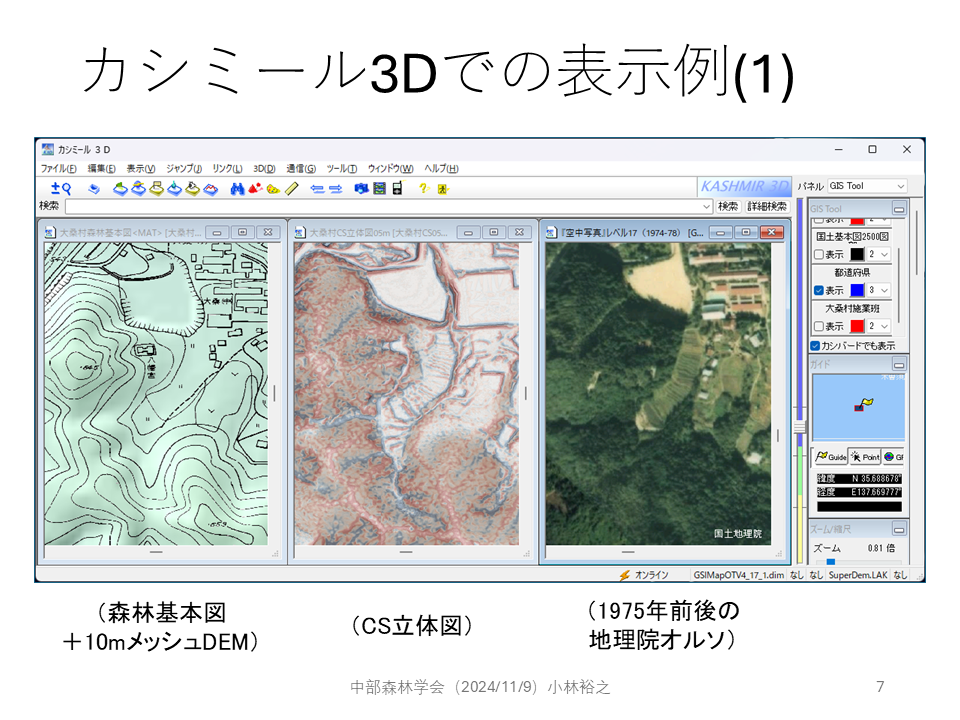Image resolution: width=960 pixels, height=720 pixels.
Task: Click the red mountain icon in toolbar
Action: pyautogui.click(x=255, y=188)
